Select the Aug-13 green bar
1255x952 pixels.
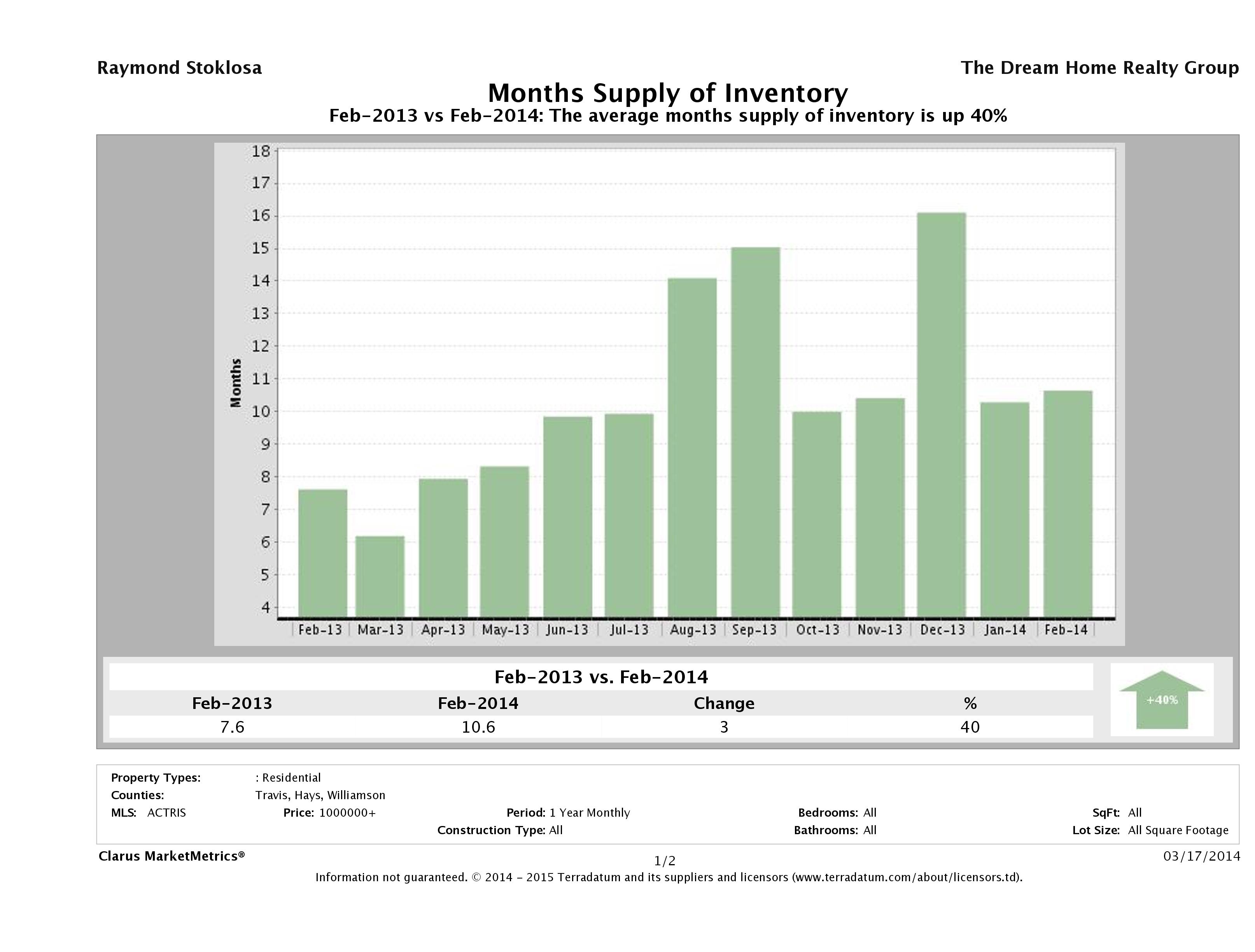(692, 447)
